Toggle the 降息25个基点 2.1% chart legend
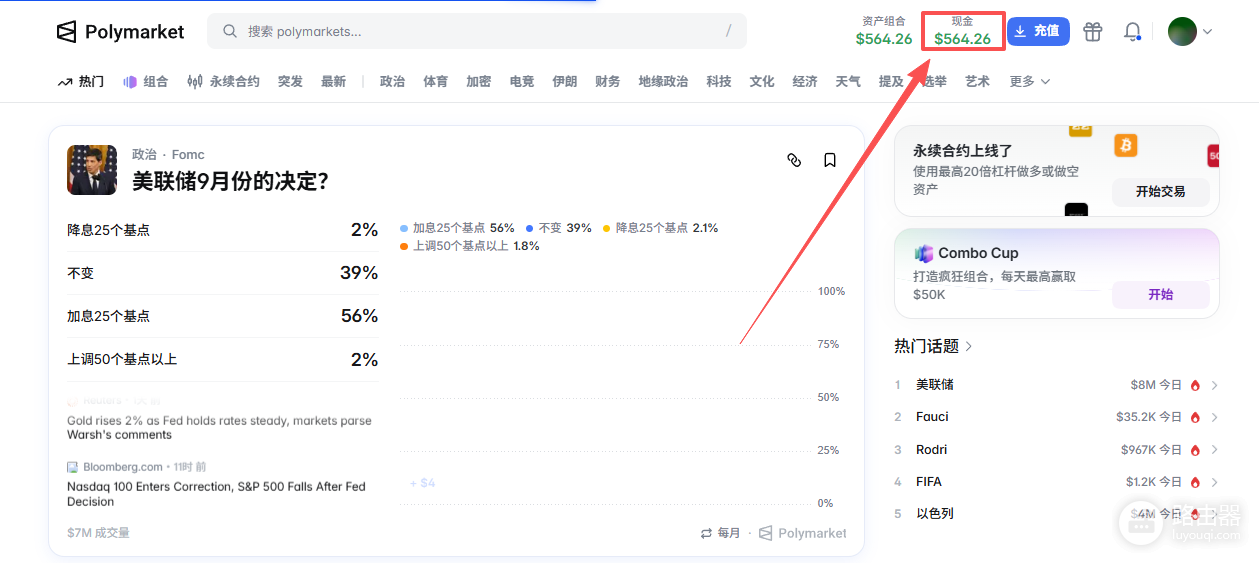Viewport: 1259px width, 563px height. click(x=660, y=228)
